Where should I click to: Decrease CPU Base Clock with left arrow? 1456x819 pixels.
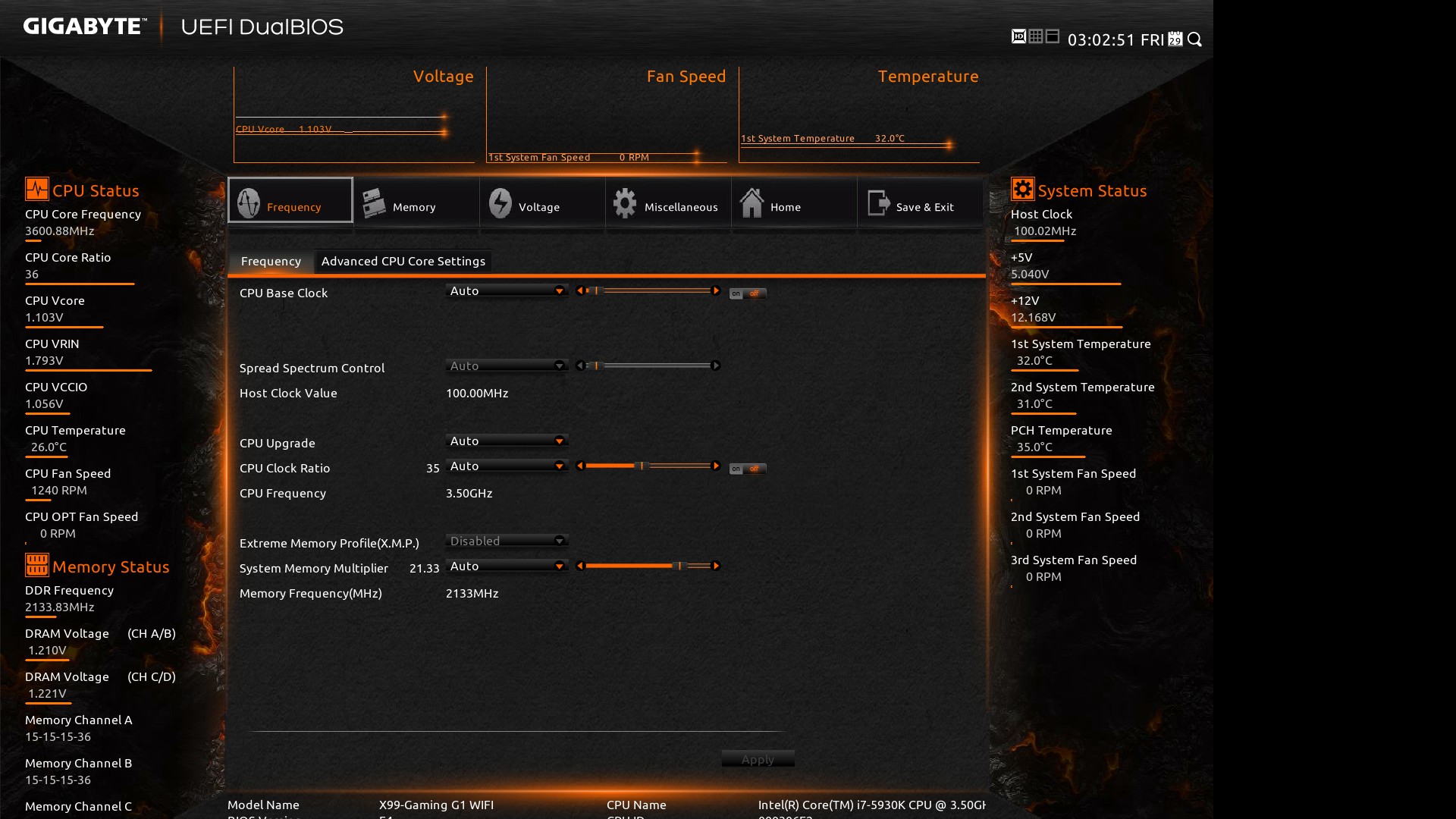pyautogui.click(x=580, y=290)
